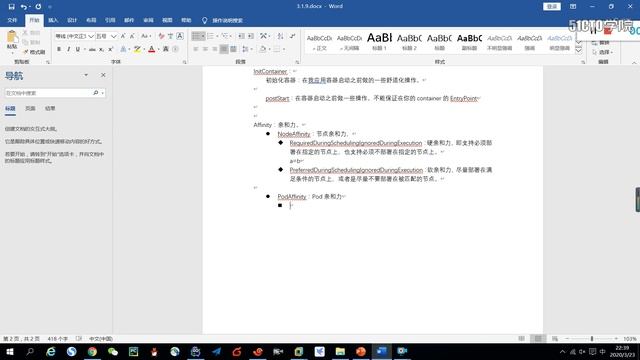
Task: Open Chrome from the taskbar
Action: pyautogui.click(x=92, y=351)
